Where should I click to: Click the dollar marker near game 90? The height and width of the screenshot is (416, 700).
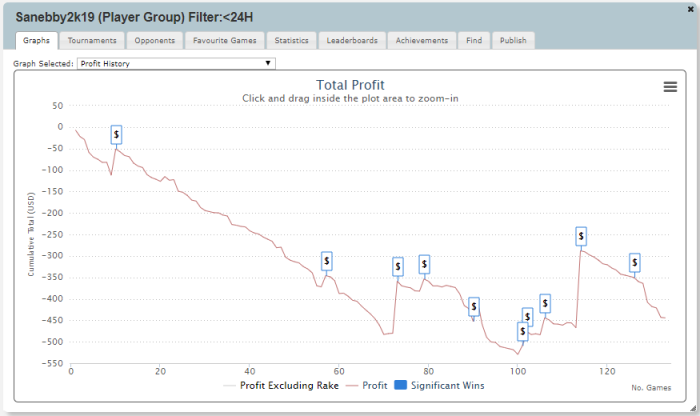pyautogui.click(x=474, y=306)
